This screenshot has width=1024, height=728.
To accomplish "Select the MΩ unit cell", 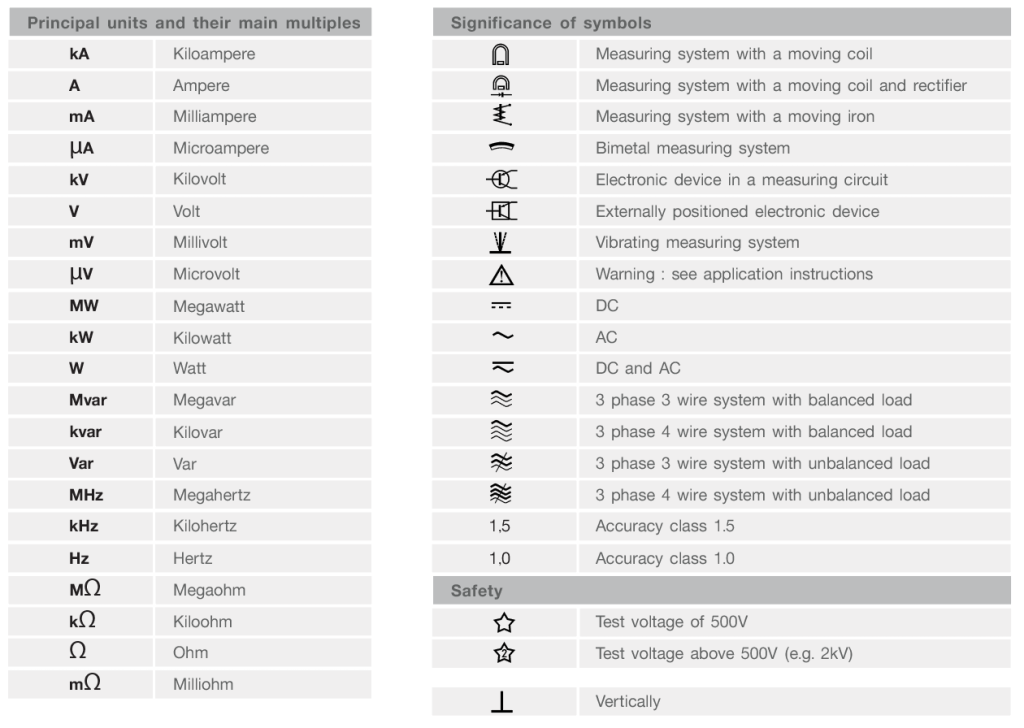I will 81,590.
